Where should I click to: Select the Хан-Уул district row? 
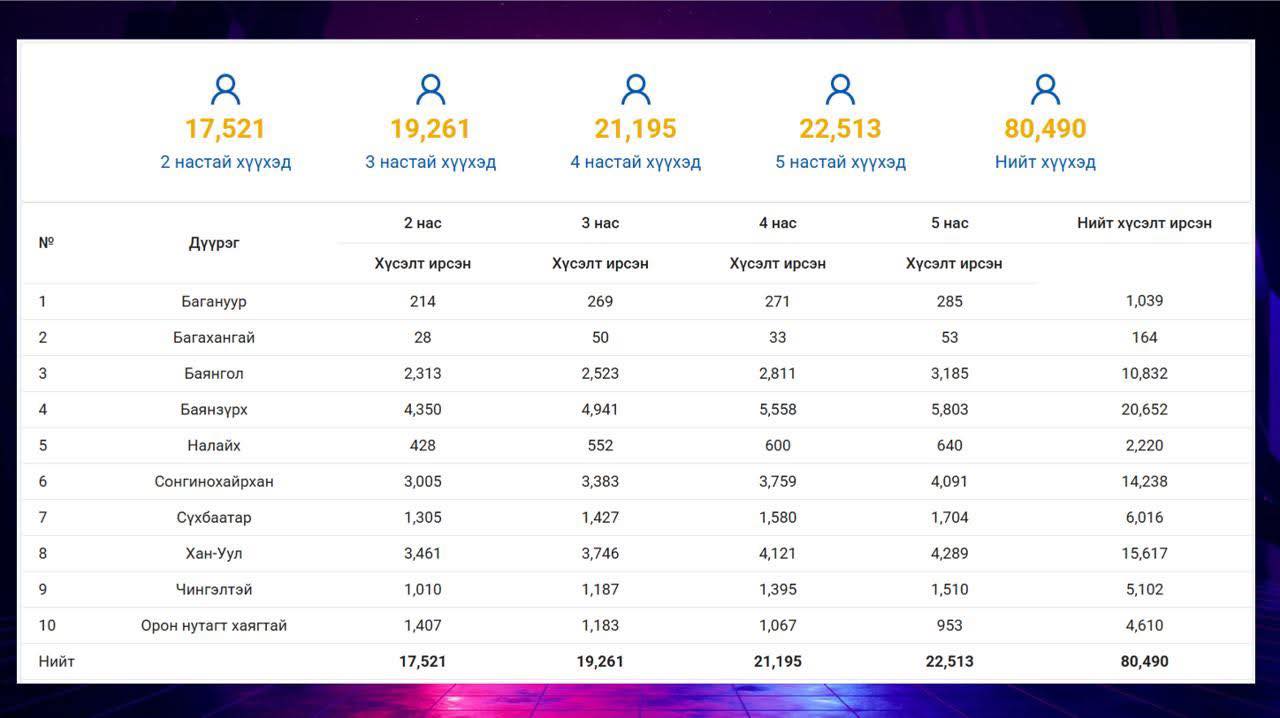(x=636, y=553)
